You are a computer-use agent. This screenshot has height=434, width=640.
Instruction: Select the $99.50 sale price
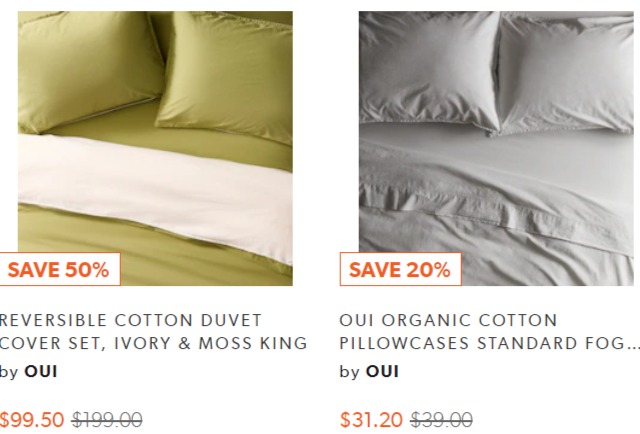tap(32, 420)
